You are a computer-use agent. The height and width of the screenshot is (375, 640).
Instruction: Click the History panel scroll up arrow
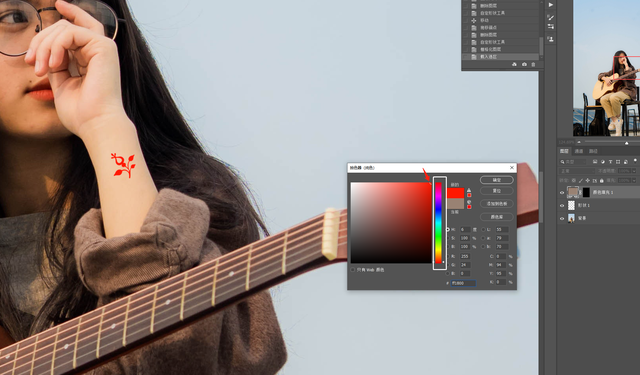coord(541,2)
